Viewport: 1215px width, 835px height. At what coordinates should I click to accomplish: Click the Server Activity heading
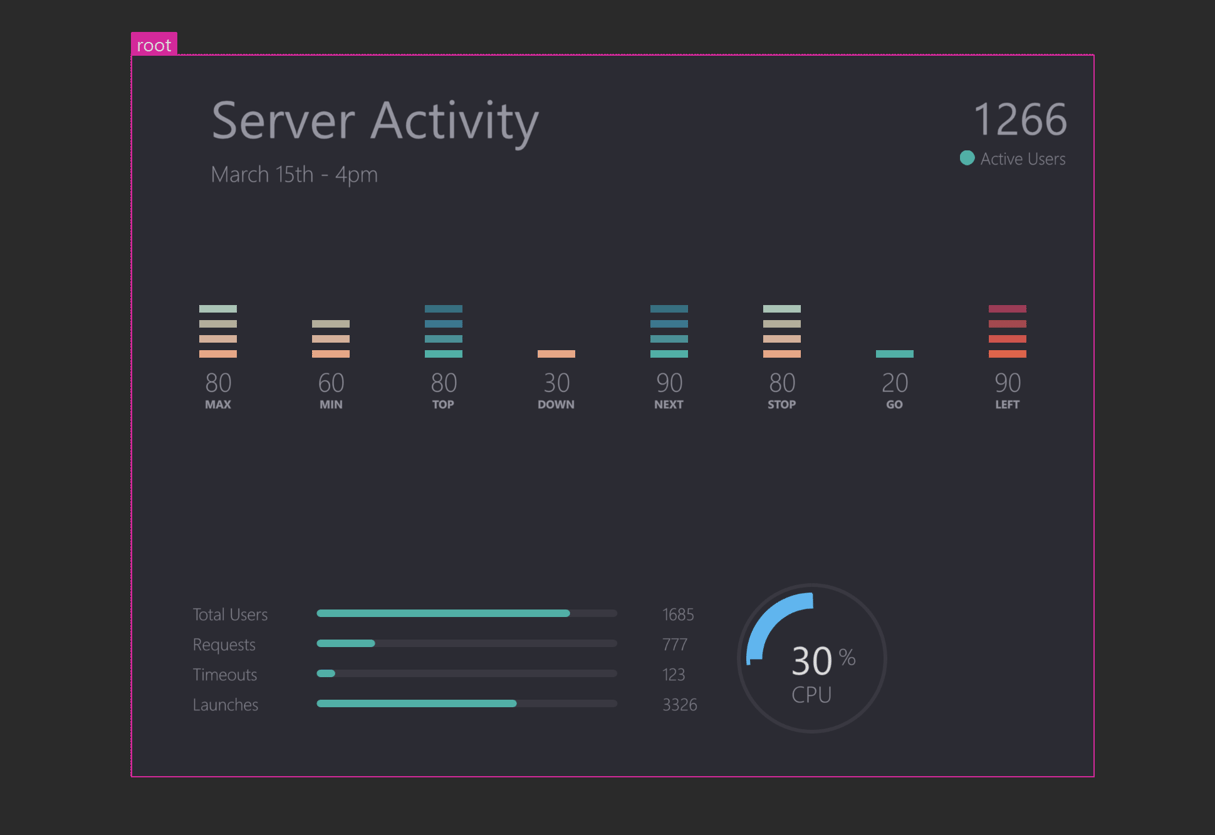point(375,121)
